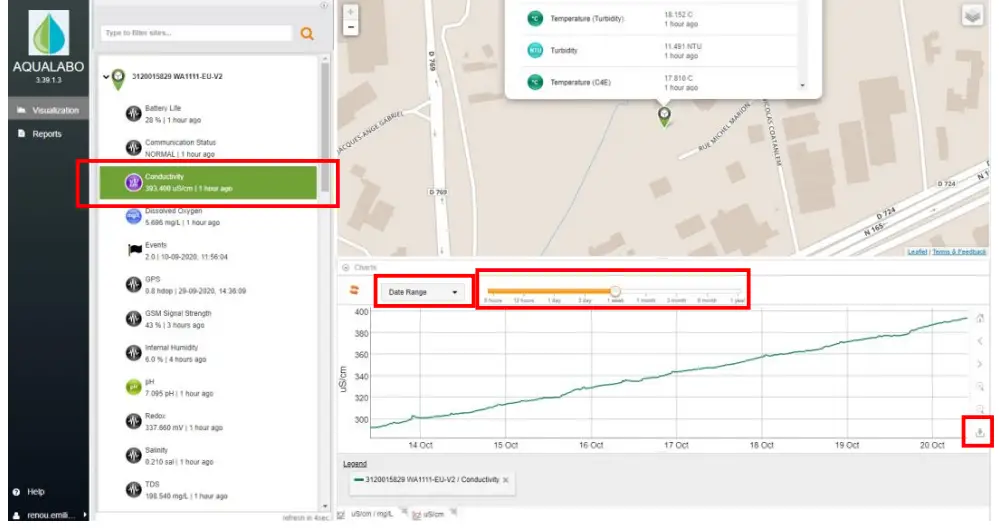Close the uS/cm / mg/L tab
Screen dimensions: 999x530
coord(404,512)
